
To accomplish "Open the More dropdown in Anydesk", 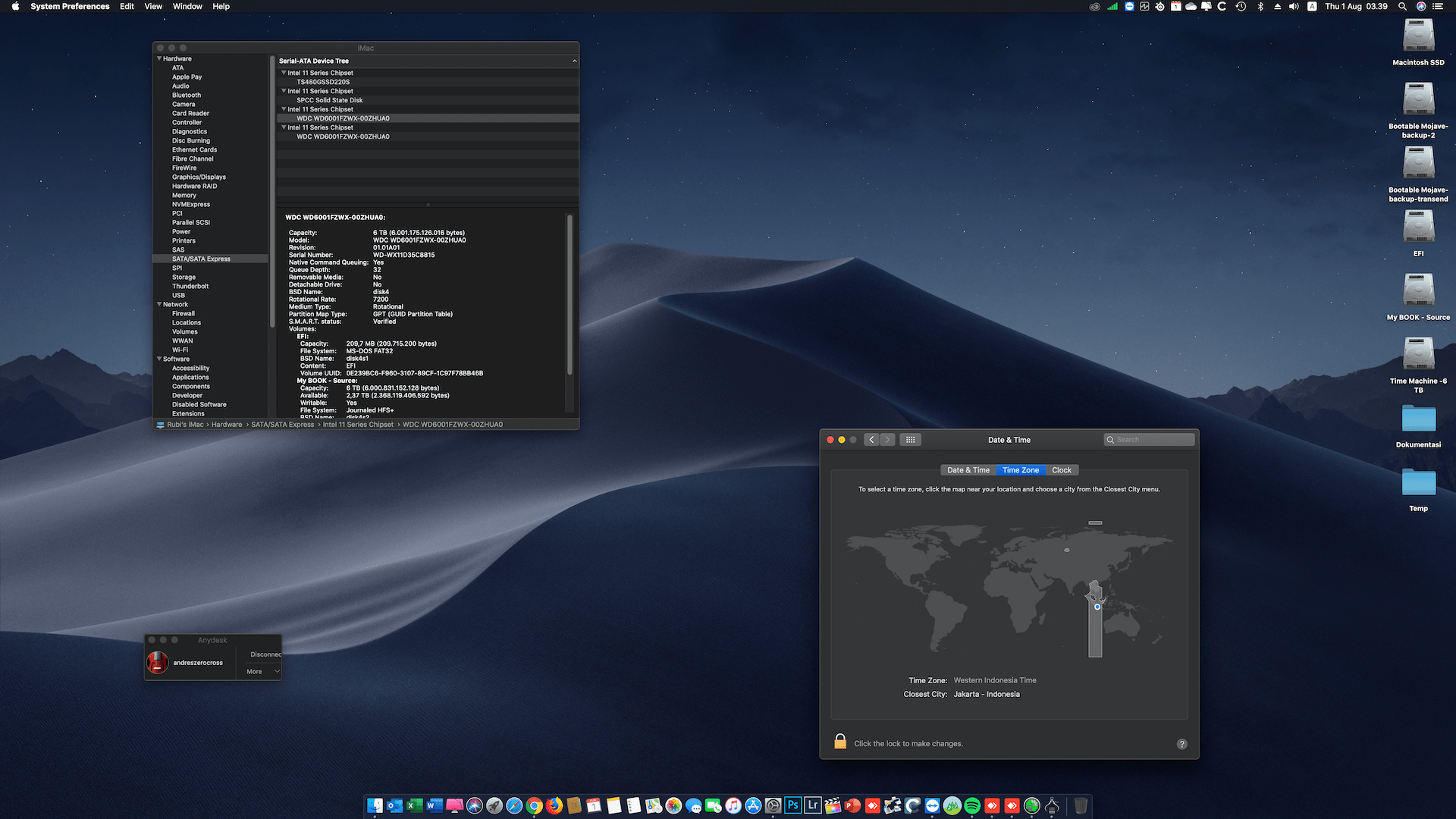I will click(x=262, y=671).
